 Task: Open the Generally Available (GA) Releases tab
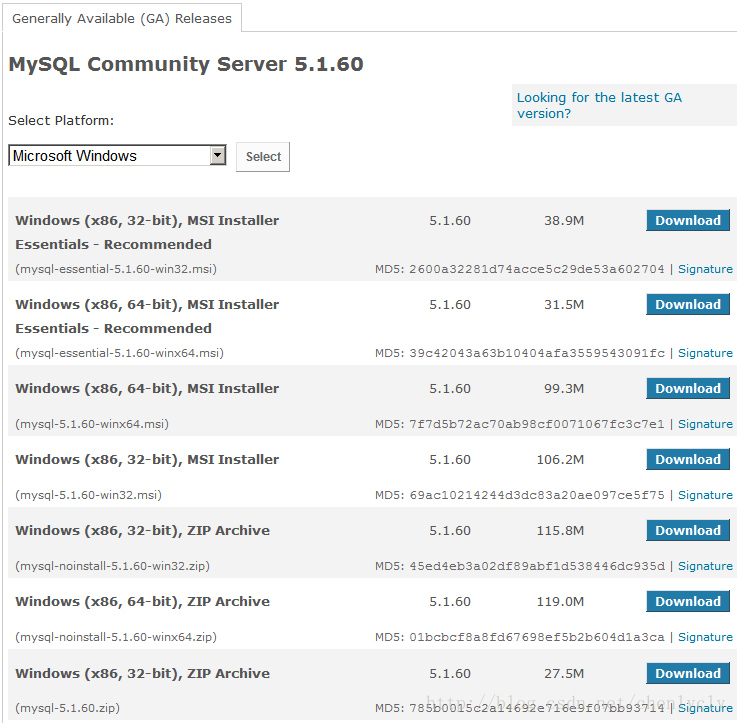click(122, 18)
